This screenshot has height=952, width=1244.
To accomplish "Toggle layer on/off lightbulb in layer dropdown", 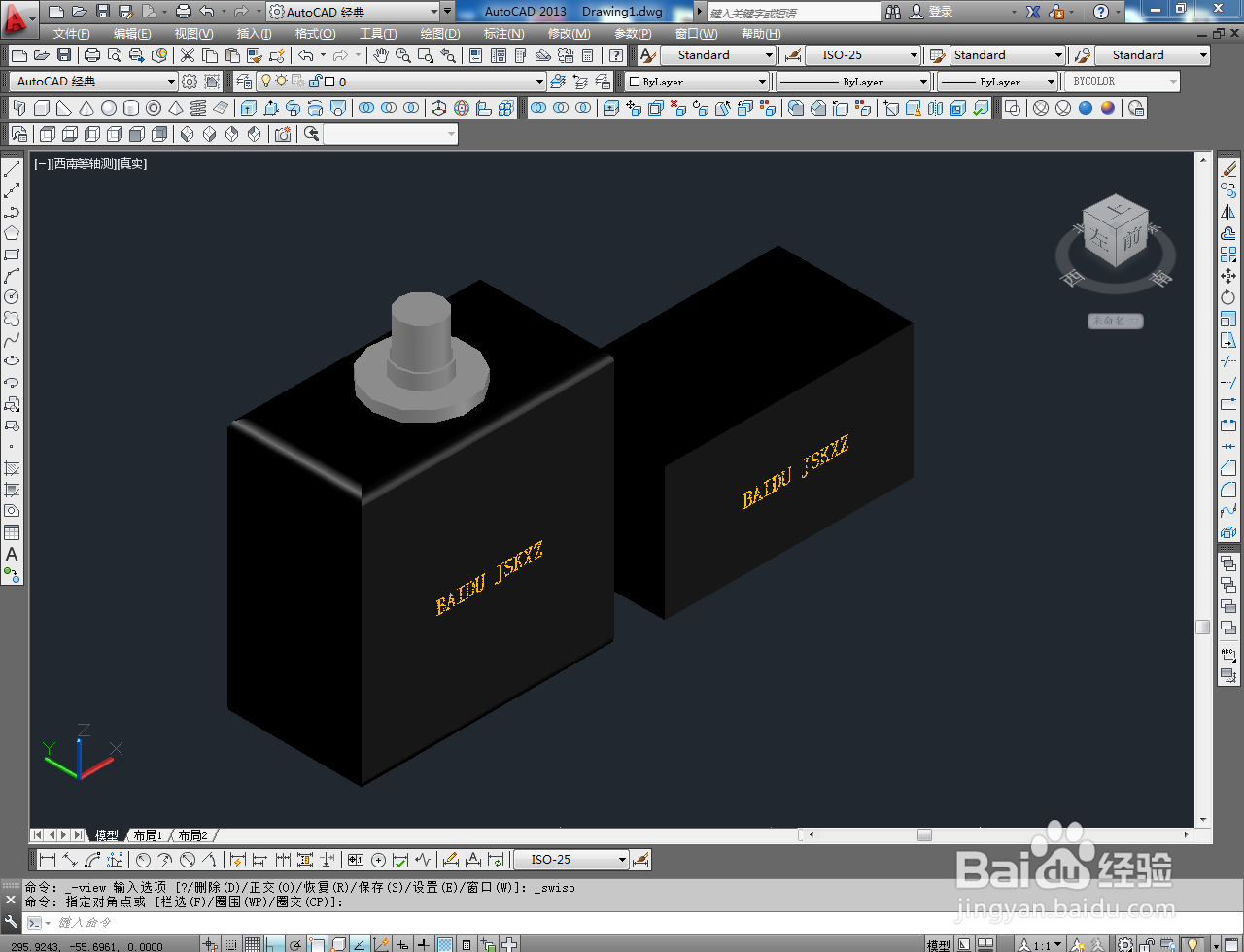I will click(266, 82).
